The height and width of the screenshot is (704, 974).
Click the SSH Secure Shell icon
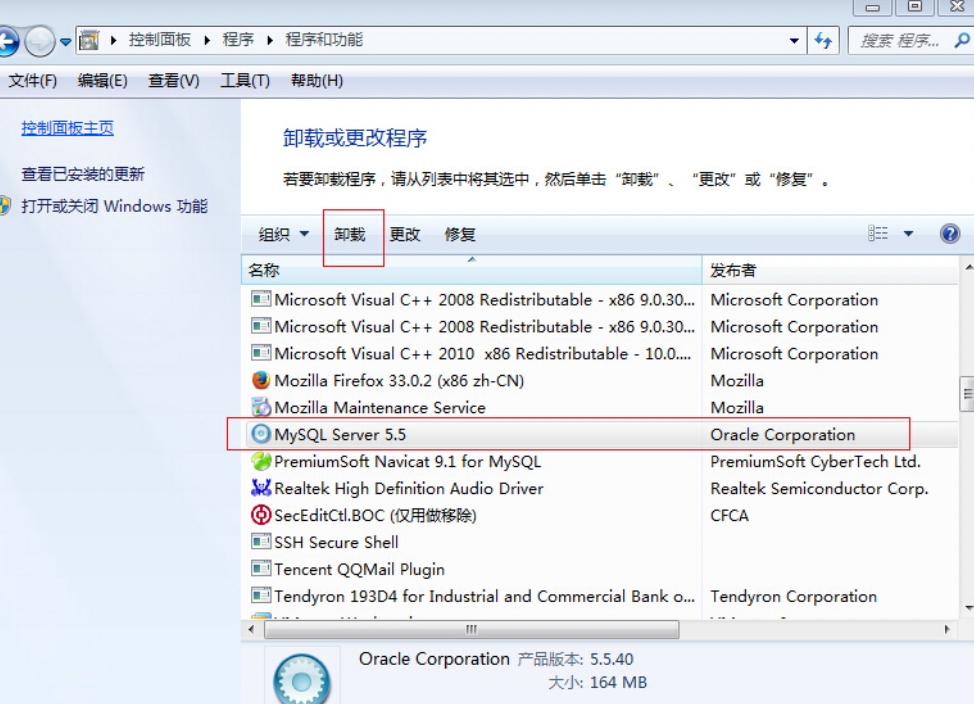pos(261,542)
